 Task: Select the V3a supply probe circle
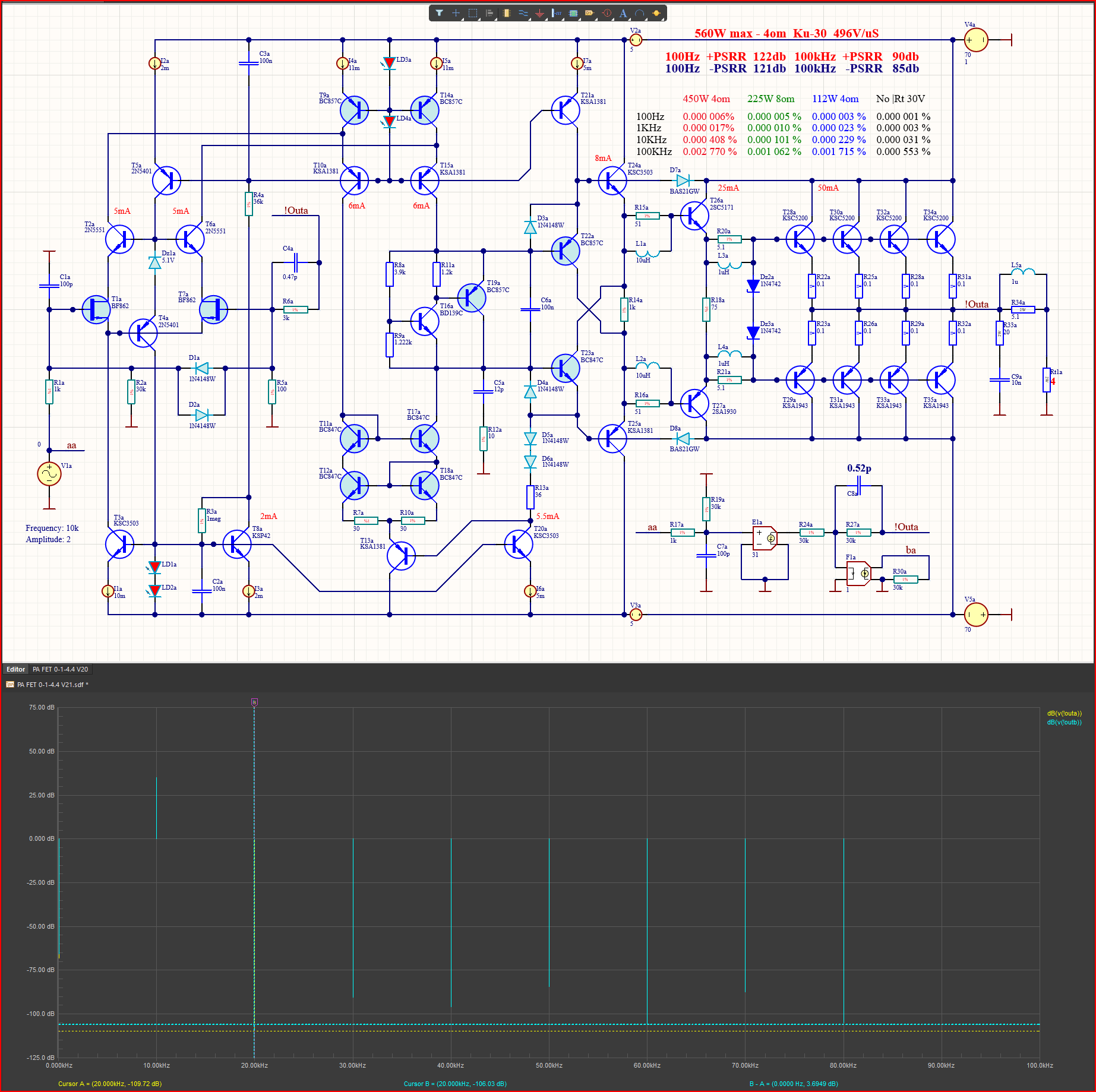coord(636,614)
